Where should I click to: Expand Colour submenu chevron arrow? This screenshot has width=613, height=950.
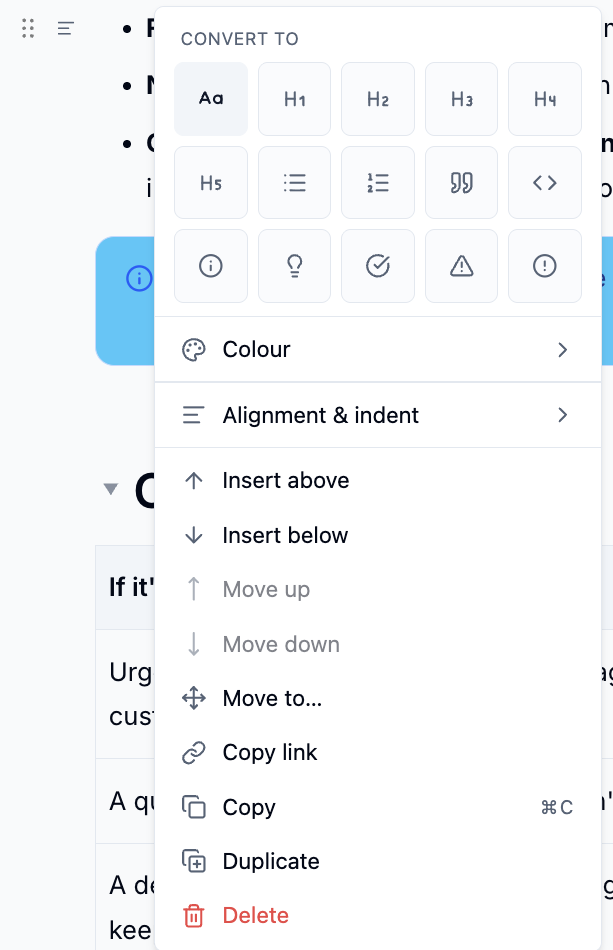(563, 350)
